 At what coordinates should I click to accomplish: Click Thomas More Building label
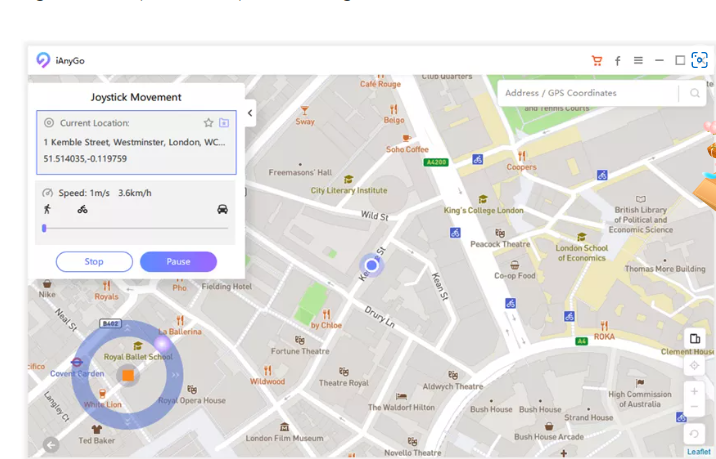pos(665,269)
